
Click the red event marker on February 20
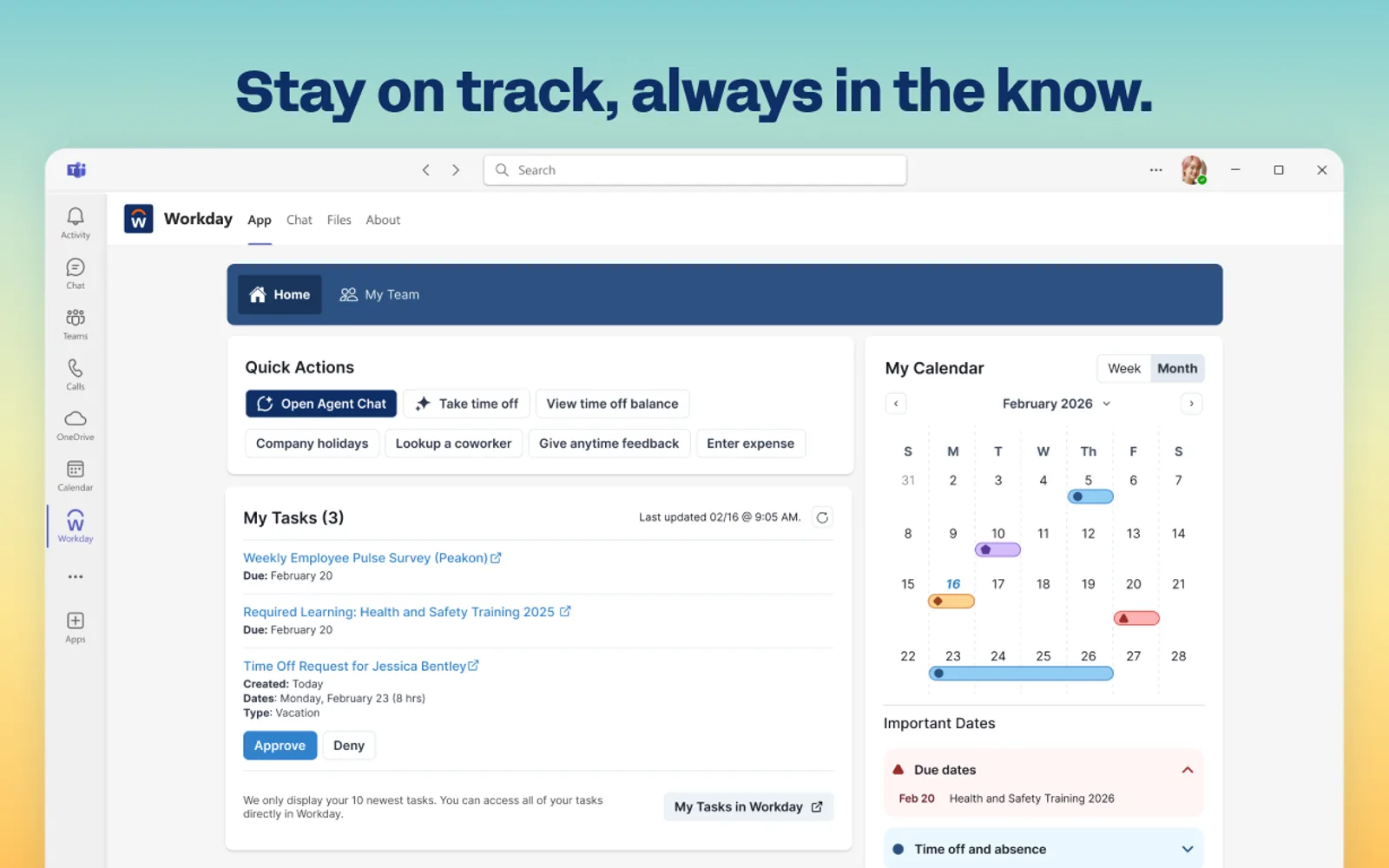coord(1136,618)
